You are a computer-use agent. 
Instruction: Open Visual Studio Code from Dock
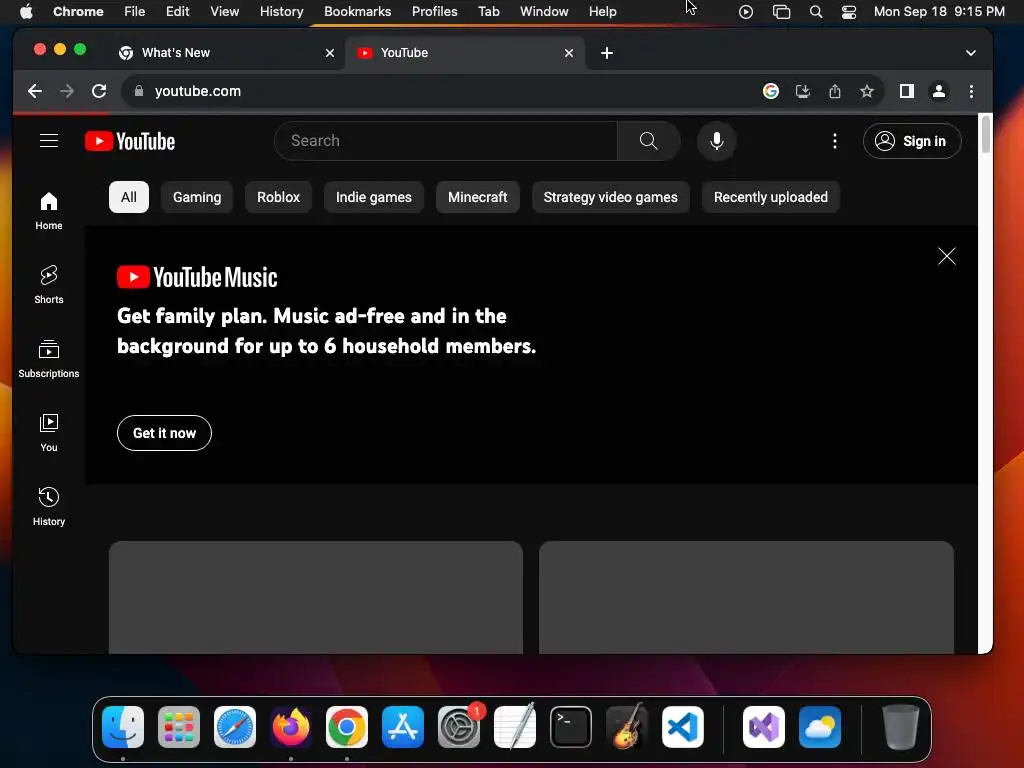[682, 727]
